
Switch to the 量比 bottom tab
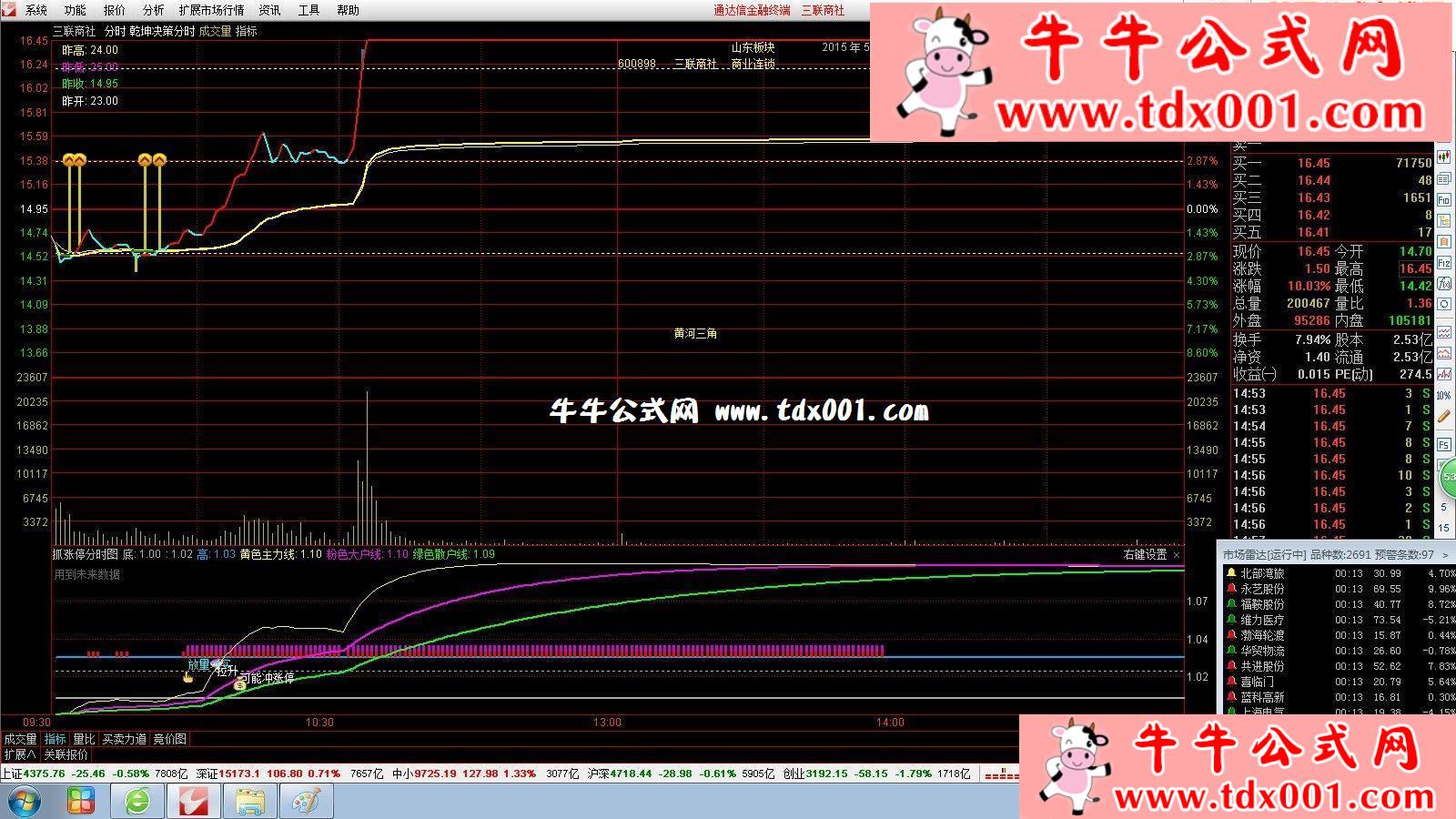pos(84,740)
